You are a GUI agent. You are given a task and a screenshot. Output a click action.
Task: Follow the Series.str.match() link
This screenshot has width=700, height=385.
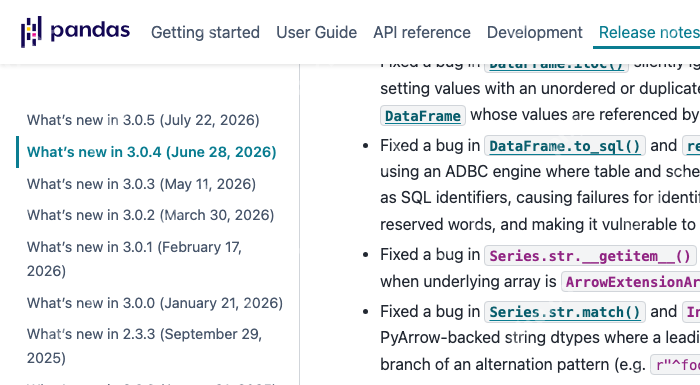click(x=565, y=312)
